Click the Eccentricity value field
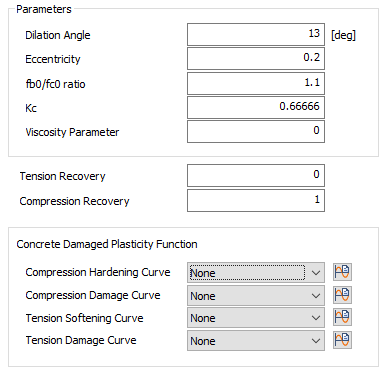 pos(256,59)
